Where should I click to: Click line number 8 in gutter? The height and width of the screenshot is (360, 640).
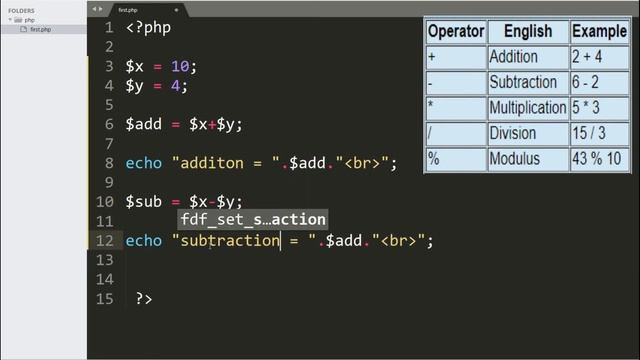pyautogui.click(x=109, y=163)
